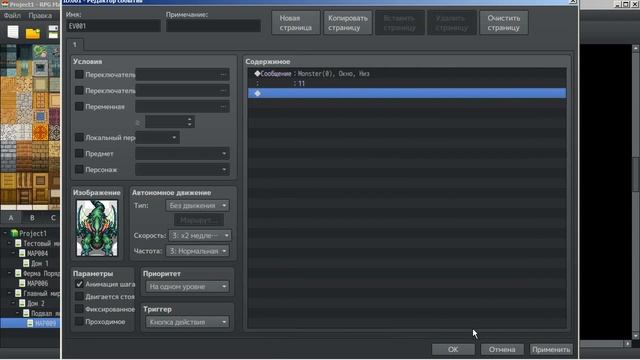This screenshot has height=360, width=640.
Task: Switch to tileset tab B
Action: tap(32, 218)
